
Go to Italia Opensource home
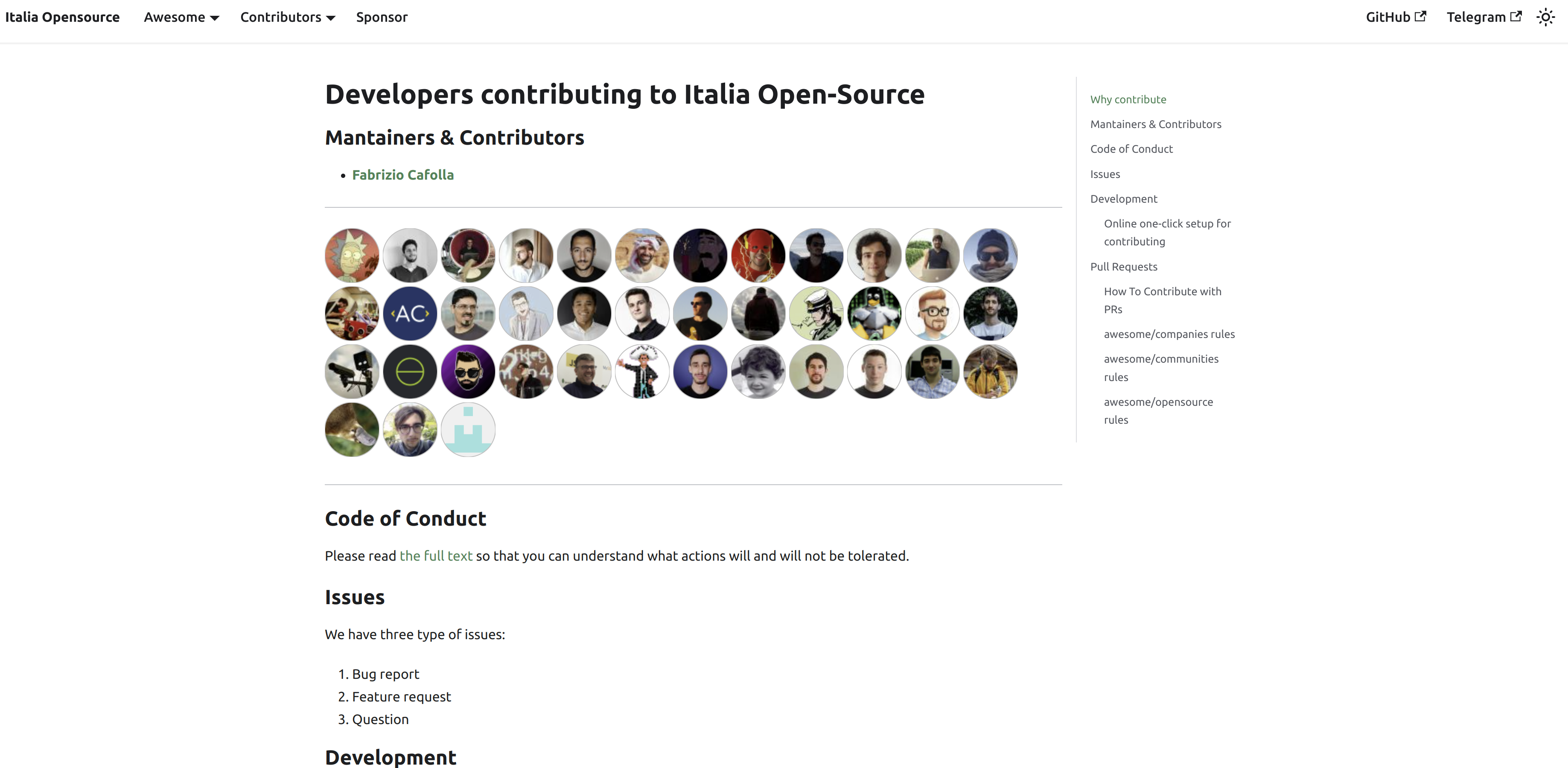62,17
